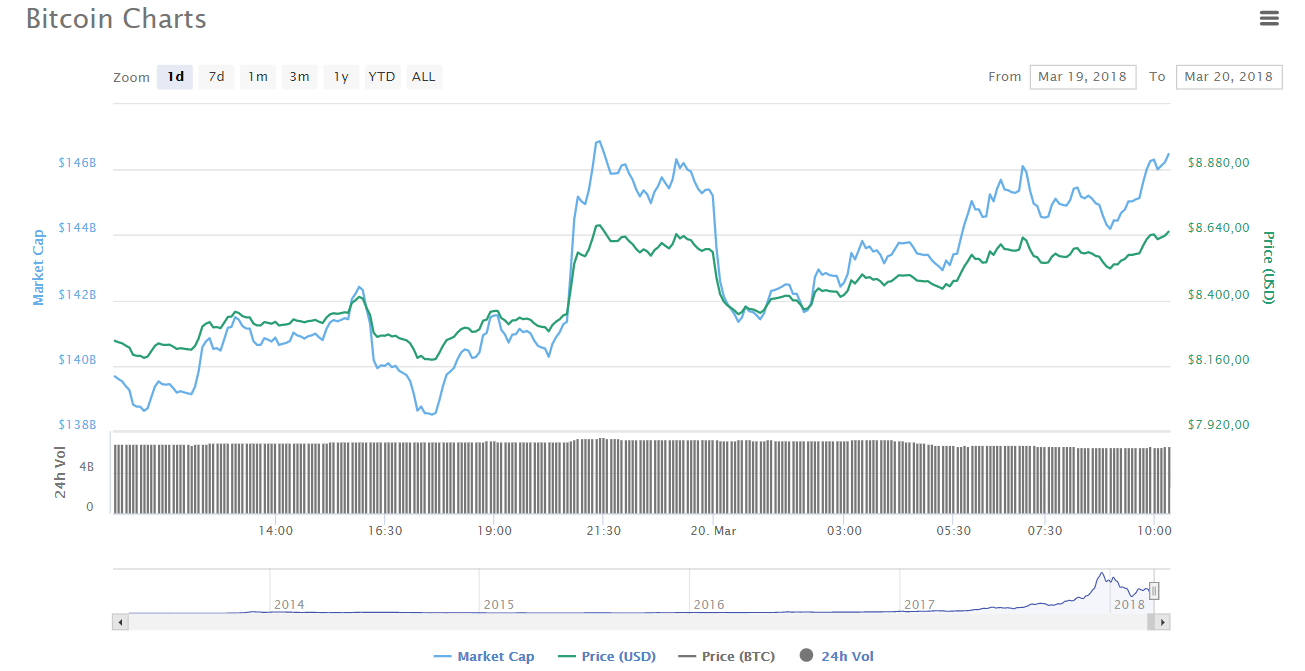Screen dimensions: 1305x671
Task: Click the navigator range handle near 2018
Action: pyautogui.click(x=1154, y=591)
